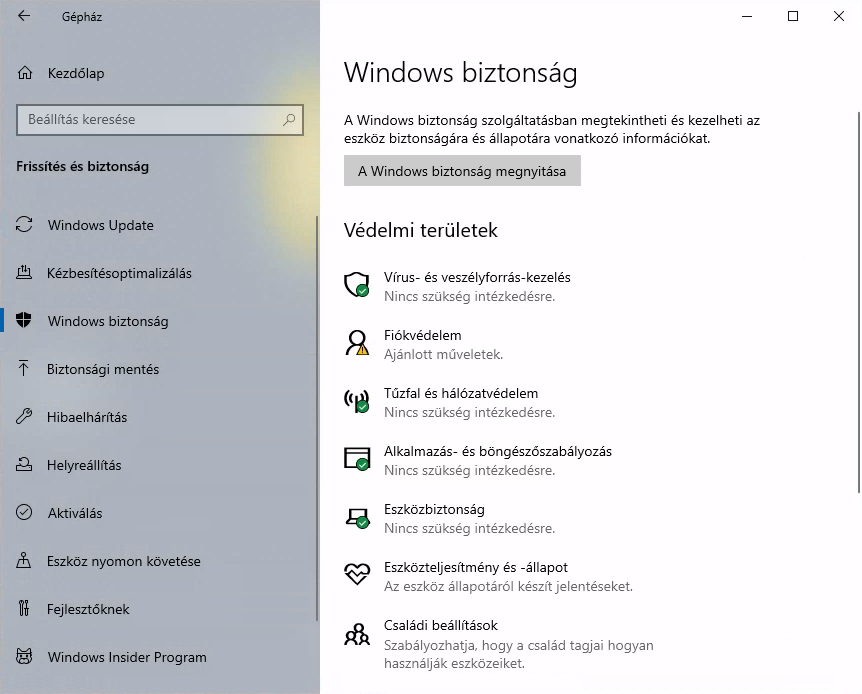
Task: Click Ajánlott műveletek status text
Action: pos(443,354)
